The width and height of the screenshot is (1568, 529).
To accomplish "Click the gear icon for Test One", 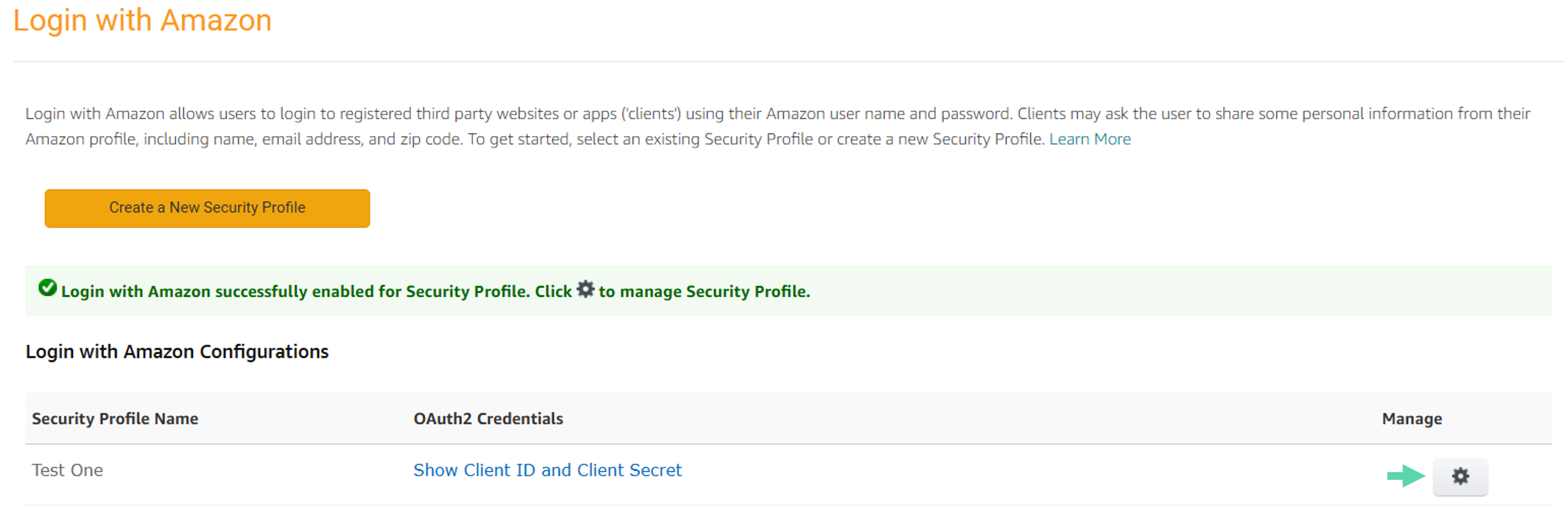I will pos(1460,476).
